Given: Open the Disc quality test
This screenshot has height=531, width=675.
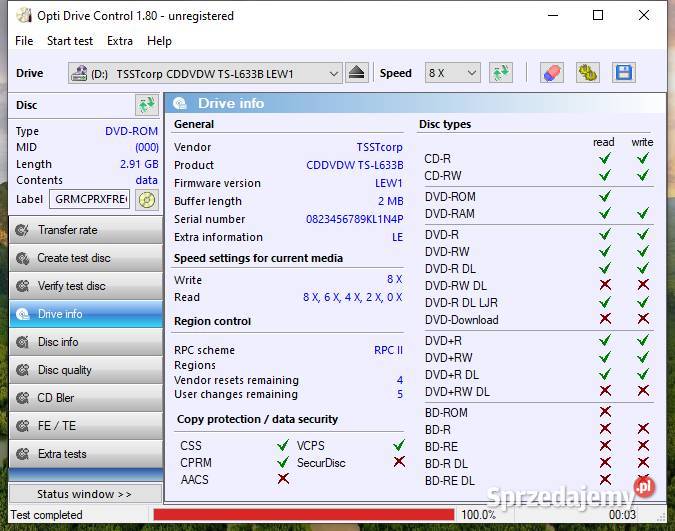Looking at the screenshot, I should [x=86, y=370].
